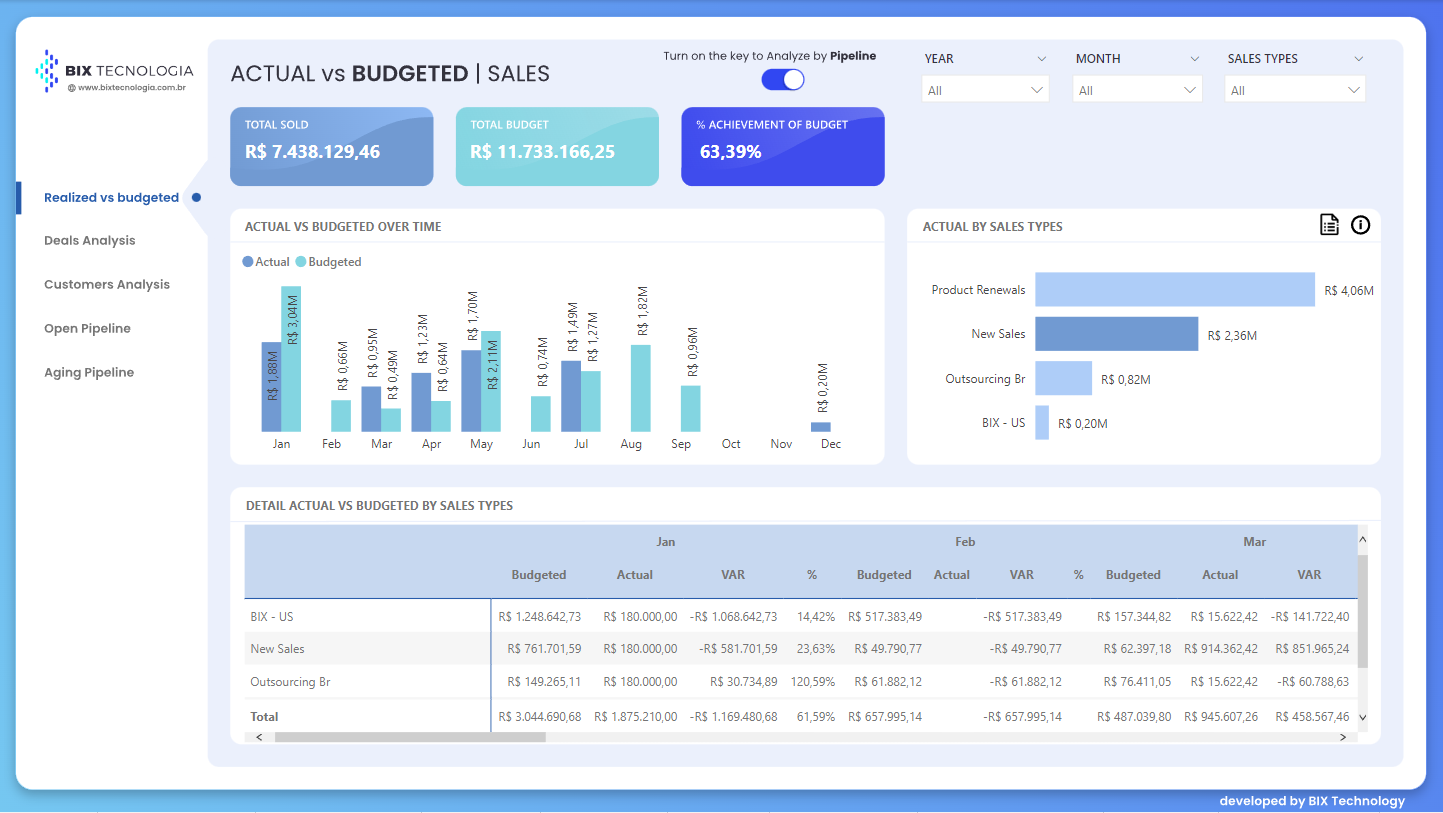Toggle the Budgeted series in the chart legend
The height and width of the screenshot is (813, 1443).
click(328, 262)
